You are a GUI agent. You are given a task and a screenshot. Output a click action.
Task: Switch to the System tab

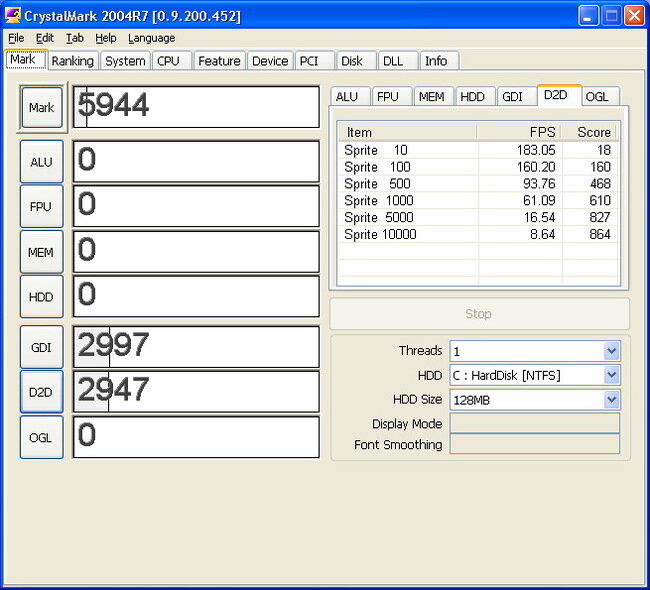[125, 61]
